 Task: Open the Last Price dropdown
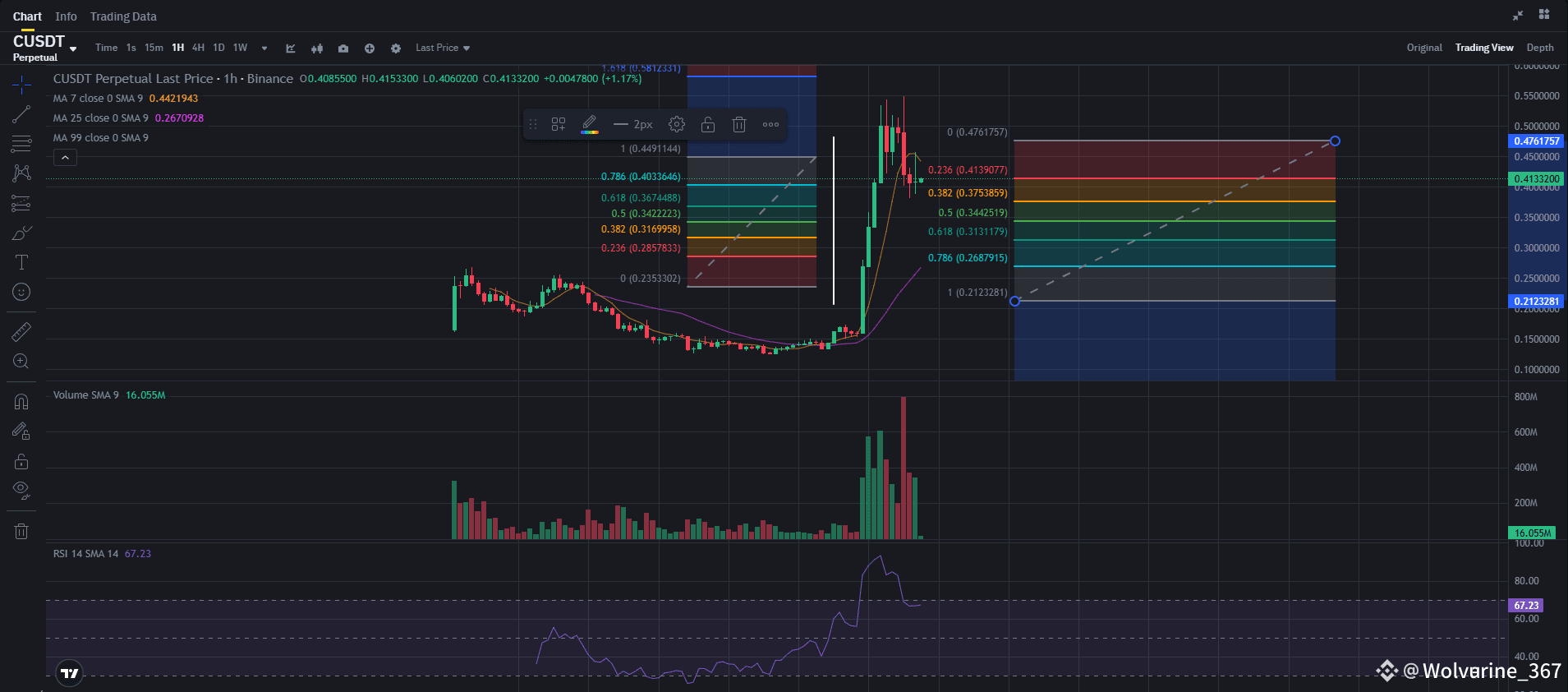coord(443,48)
